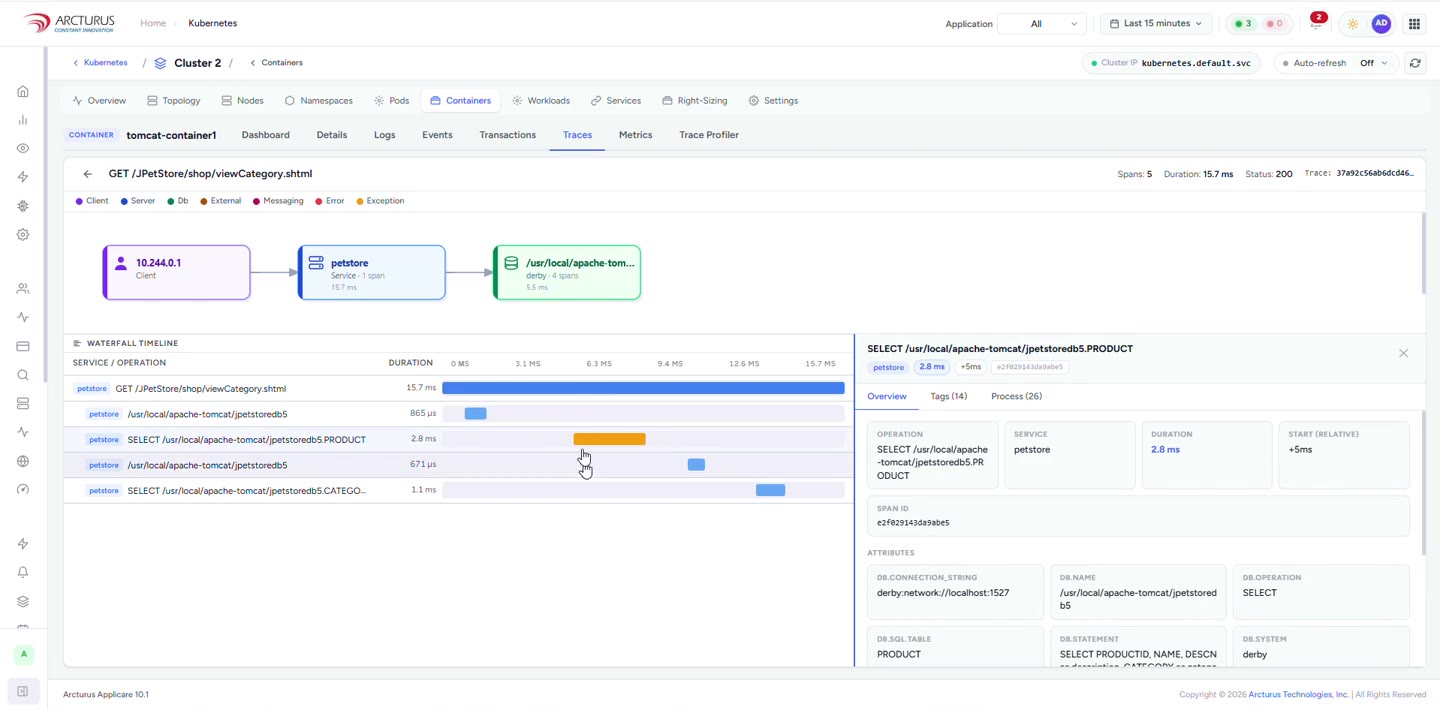The image size is (1440, 710).
Task: Select the petstore service node
Action: pos(372,272)
